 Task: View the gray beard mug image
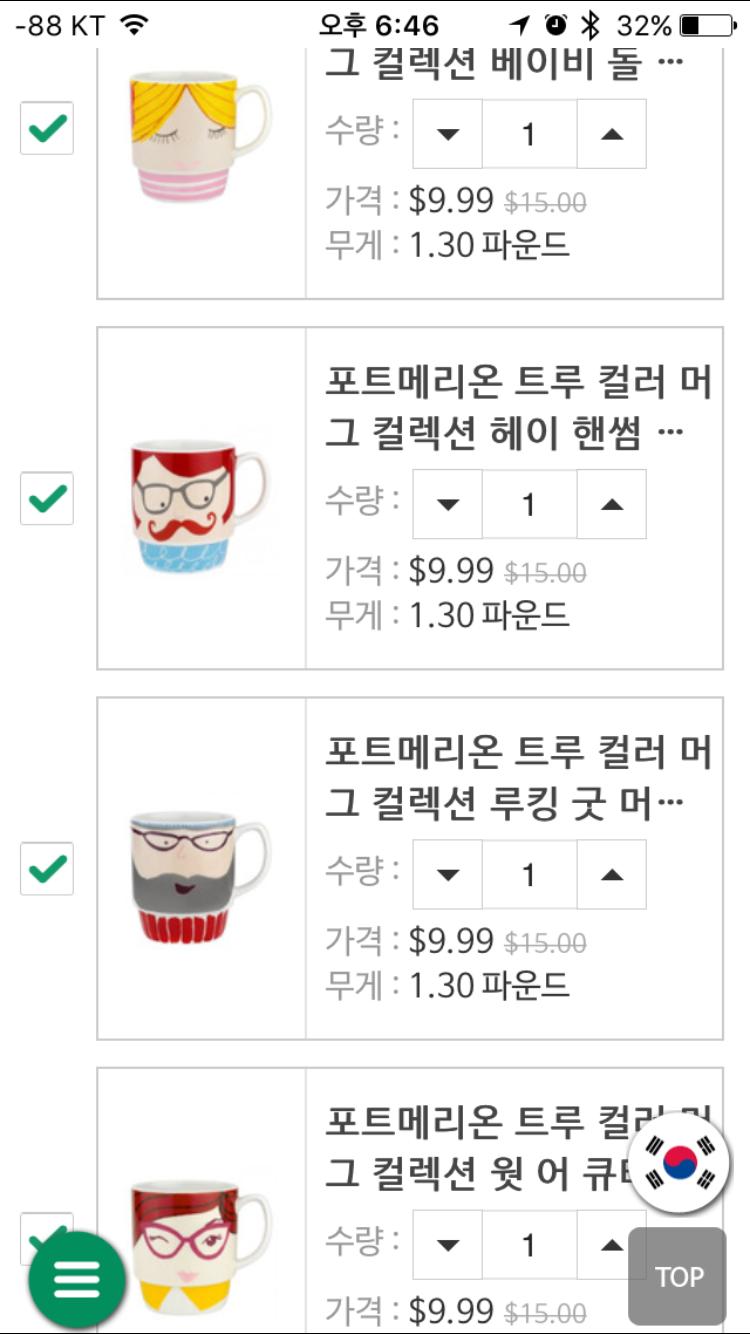(x=200, y=877)
